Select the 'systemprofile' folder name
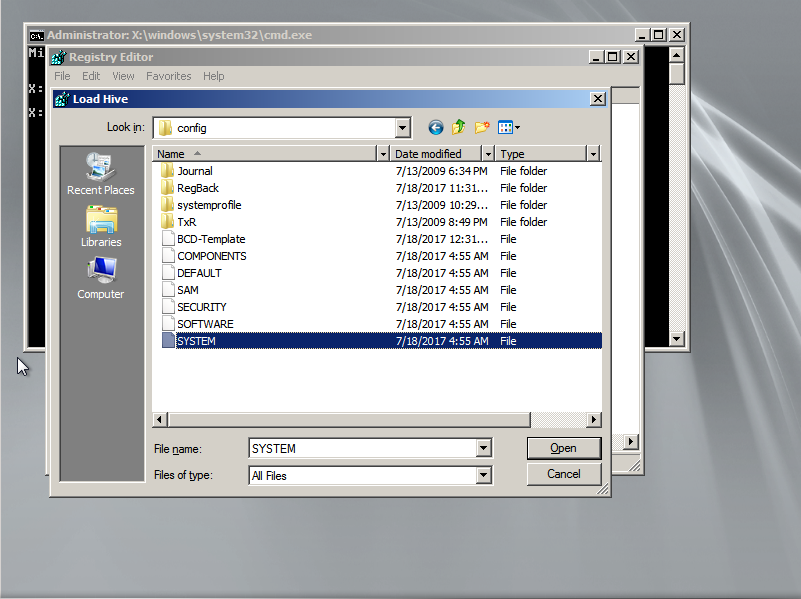This screenshot has height=599, width=801. [x=209, y=205]
